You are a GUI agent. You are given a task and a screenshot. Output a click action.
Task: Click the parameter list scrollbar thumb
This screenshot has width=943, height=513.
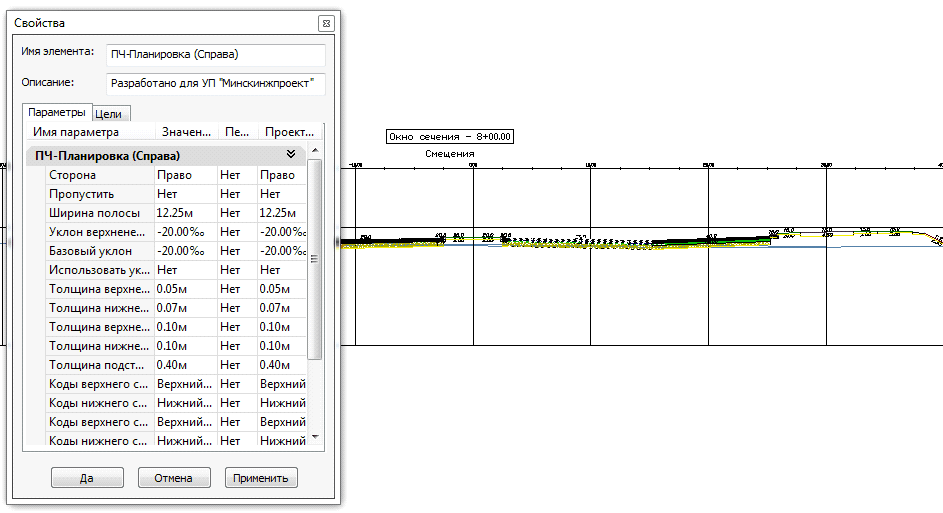tap(316, 258)
